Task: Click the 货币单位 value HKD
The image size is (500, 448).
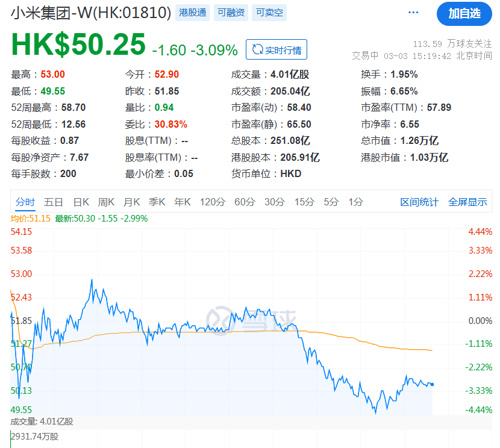Action: [291, 174]
